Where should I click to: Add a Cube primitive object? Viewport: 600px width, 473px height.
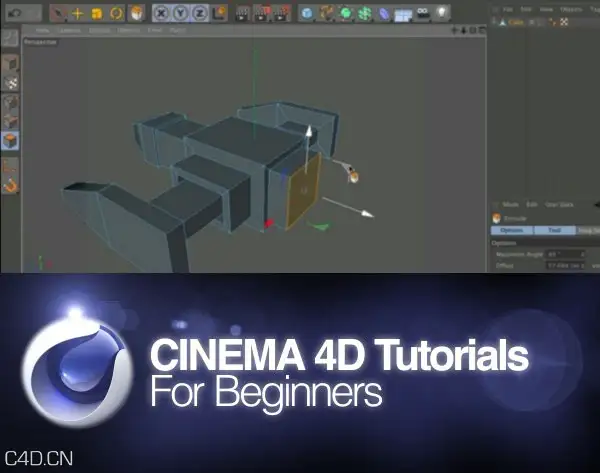[x=307, y=14]
